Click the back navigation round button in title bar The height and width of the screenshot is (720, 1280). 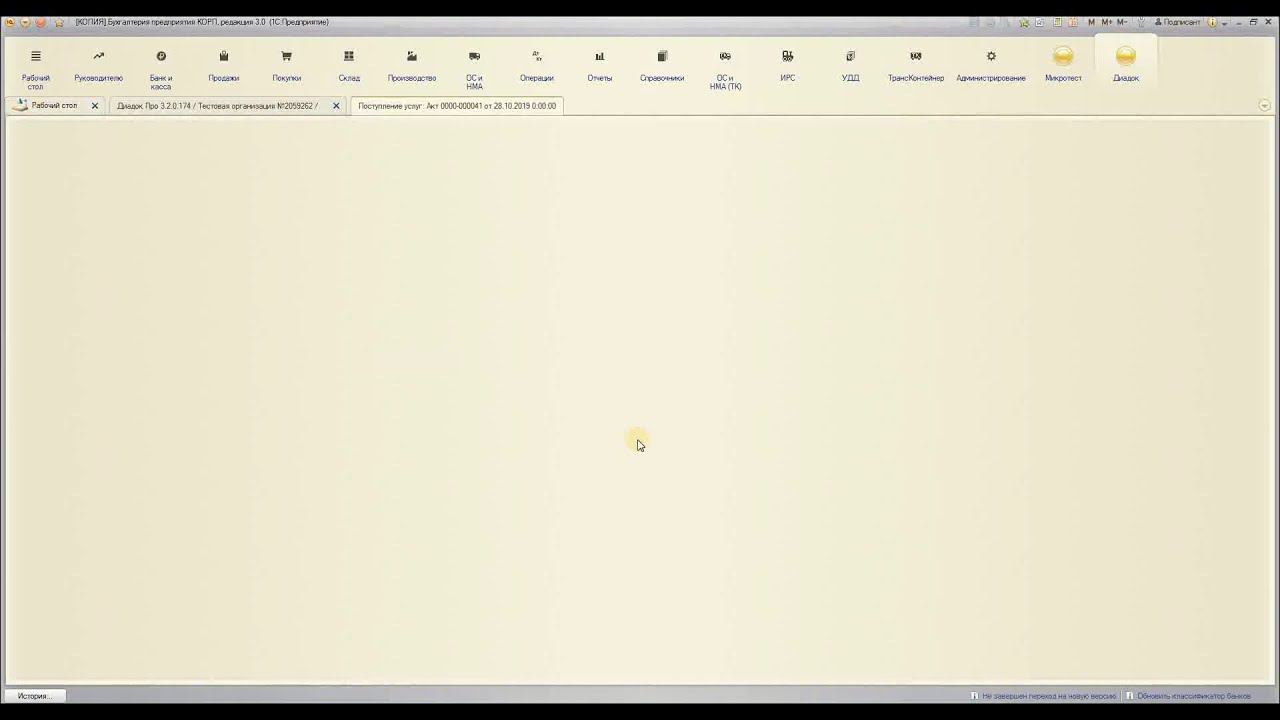(x=25, y=22)
